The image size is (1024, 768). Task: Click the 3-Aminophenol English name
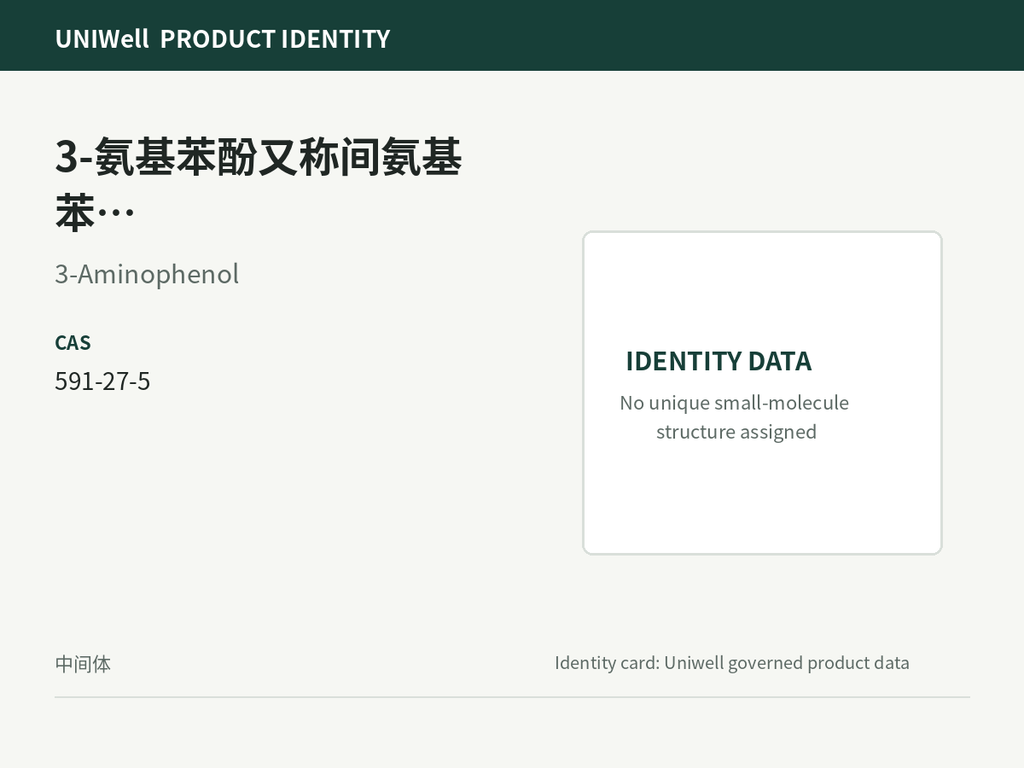pyautogui.click(x=147, y=274)
